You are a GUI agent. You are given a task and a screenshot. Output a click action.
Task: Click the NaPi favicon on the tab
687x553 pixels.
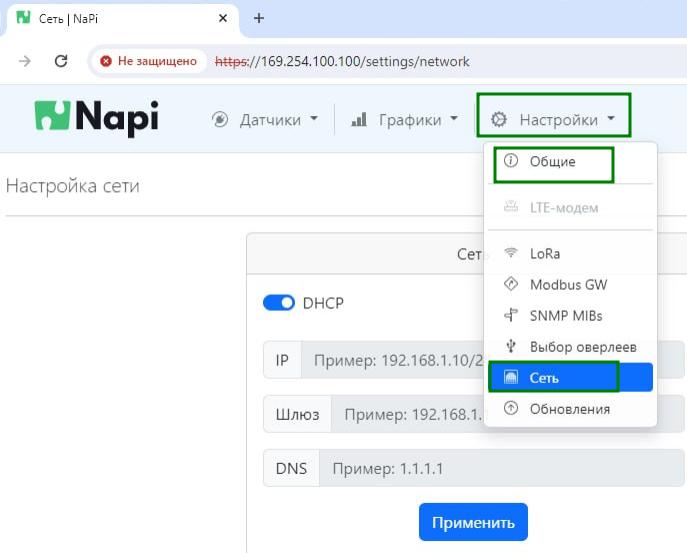[x=23, y=18]
